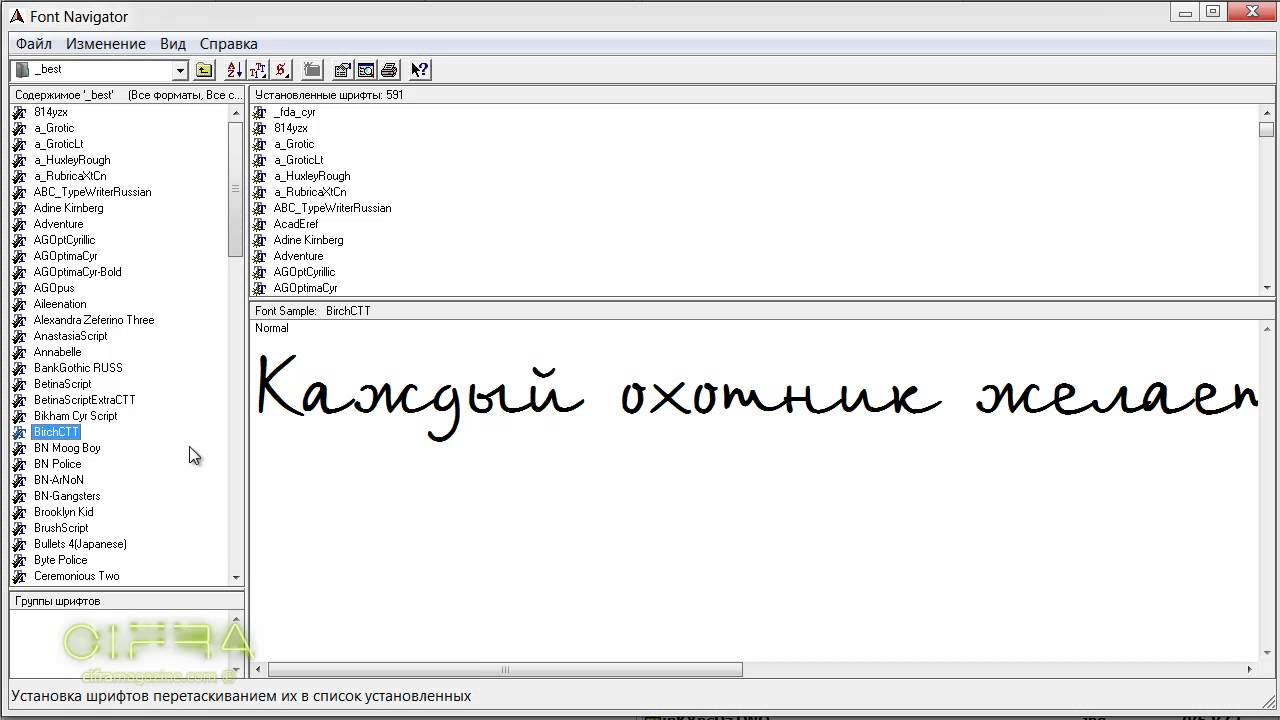Select Adine Kirnberg in the left list

click(69, 208)
